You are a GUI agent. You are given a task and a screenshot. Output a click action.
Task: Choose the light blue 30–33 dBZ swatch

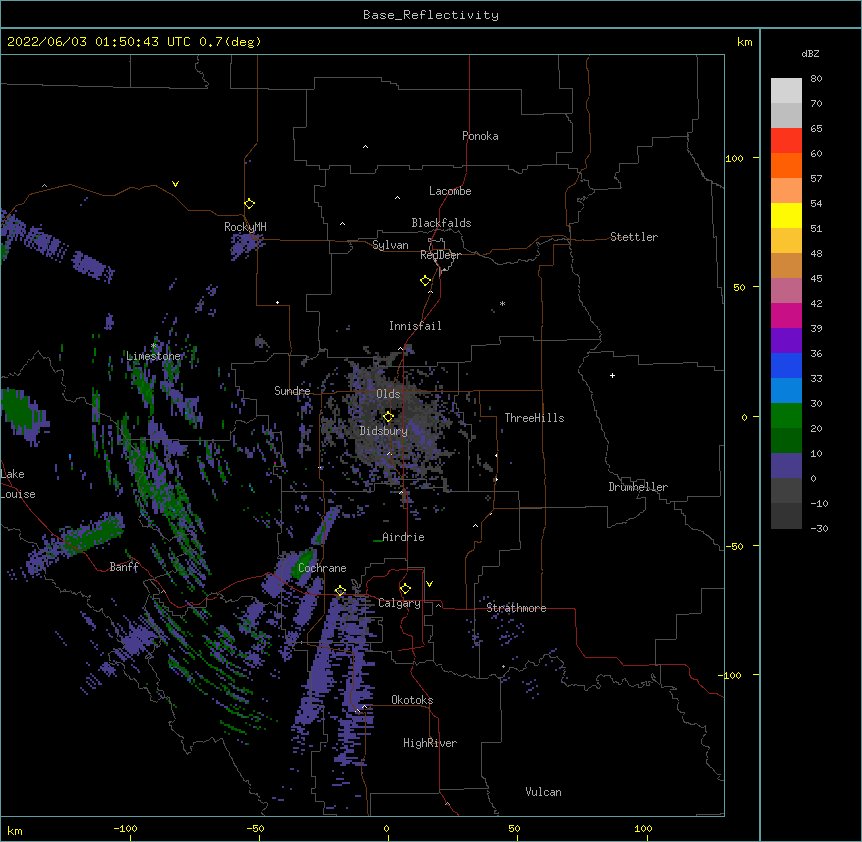click(786, 391)
